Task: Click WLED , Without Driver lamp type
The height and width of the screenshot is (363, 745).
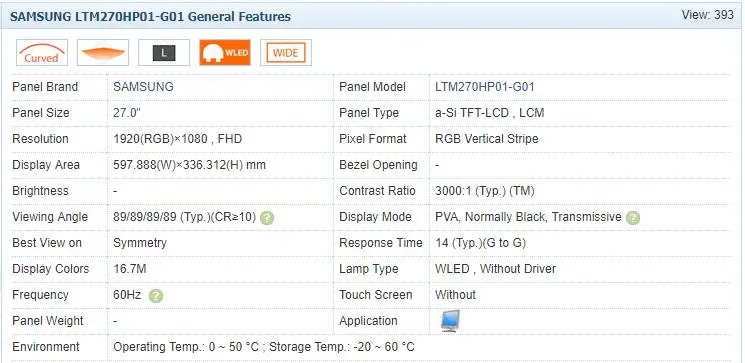Action: 496,269
